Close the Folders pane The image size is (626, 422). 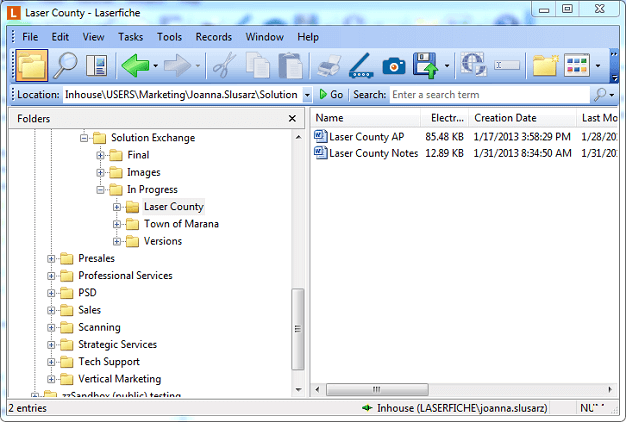[292, 119]
